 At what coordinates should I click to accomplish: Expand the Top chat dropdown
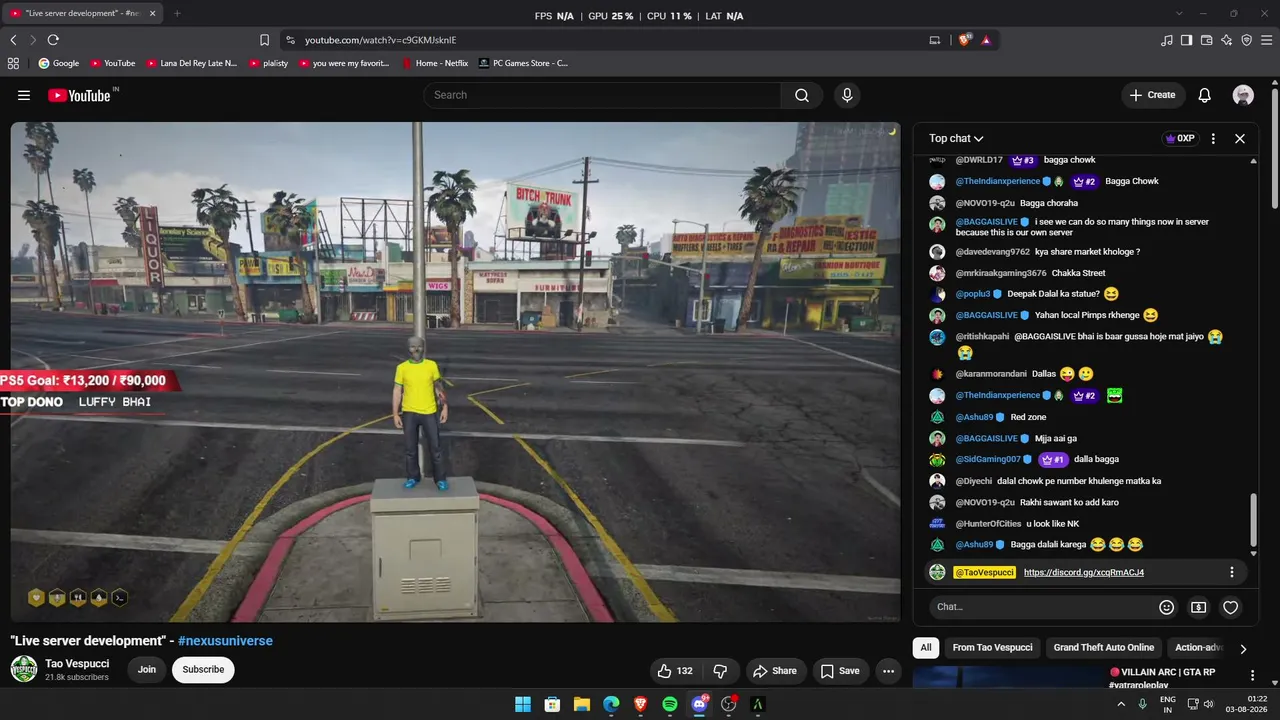coord(956,139)
